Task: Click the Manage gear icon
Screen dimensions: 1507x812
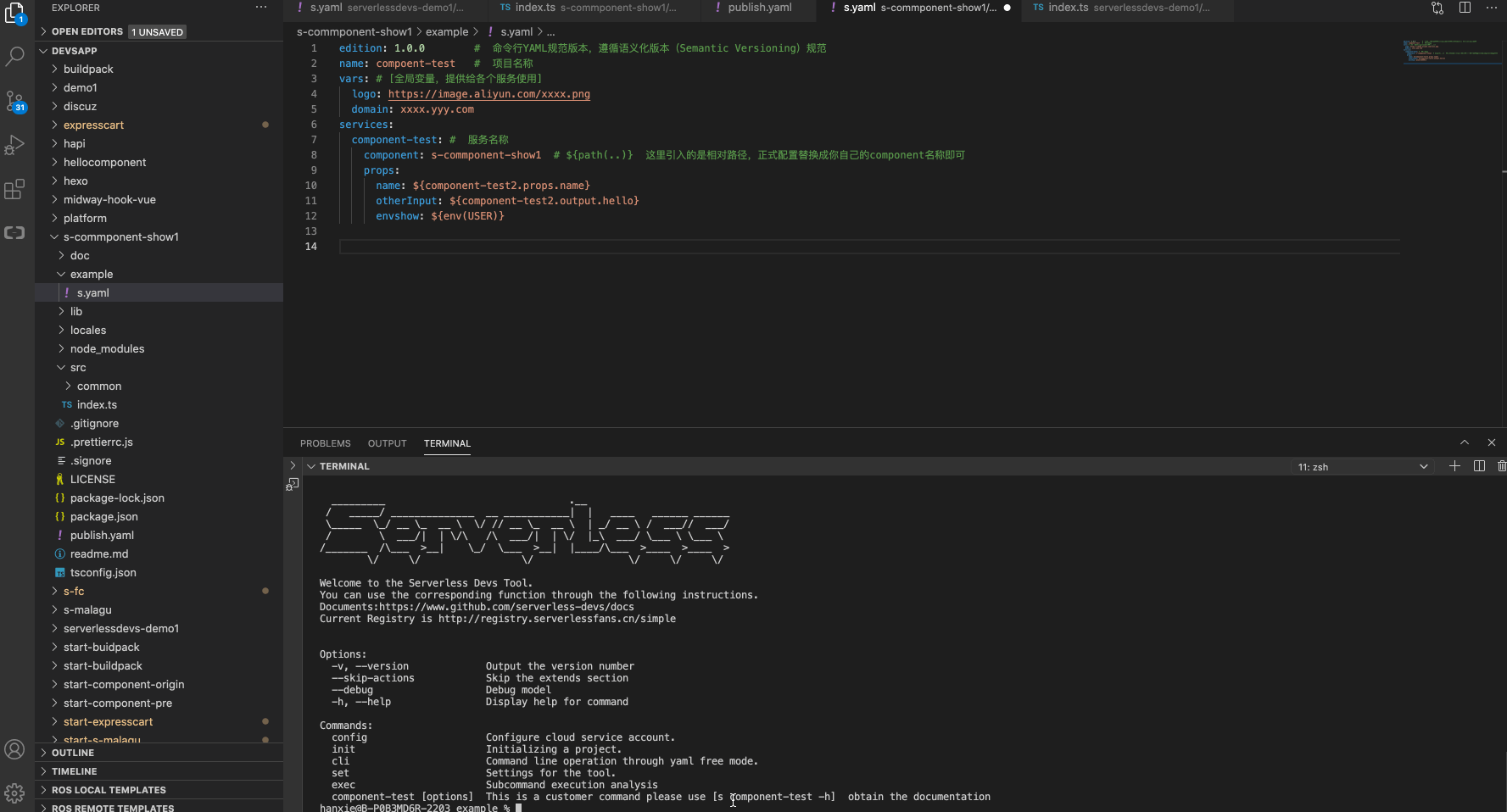Action: pos(15,793)
